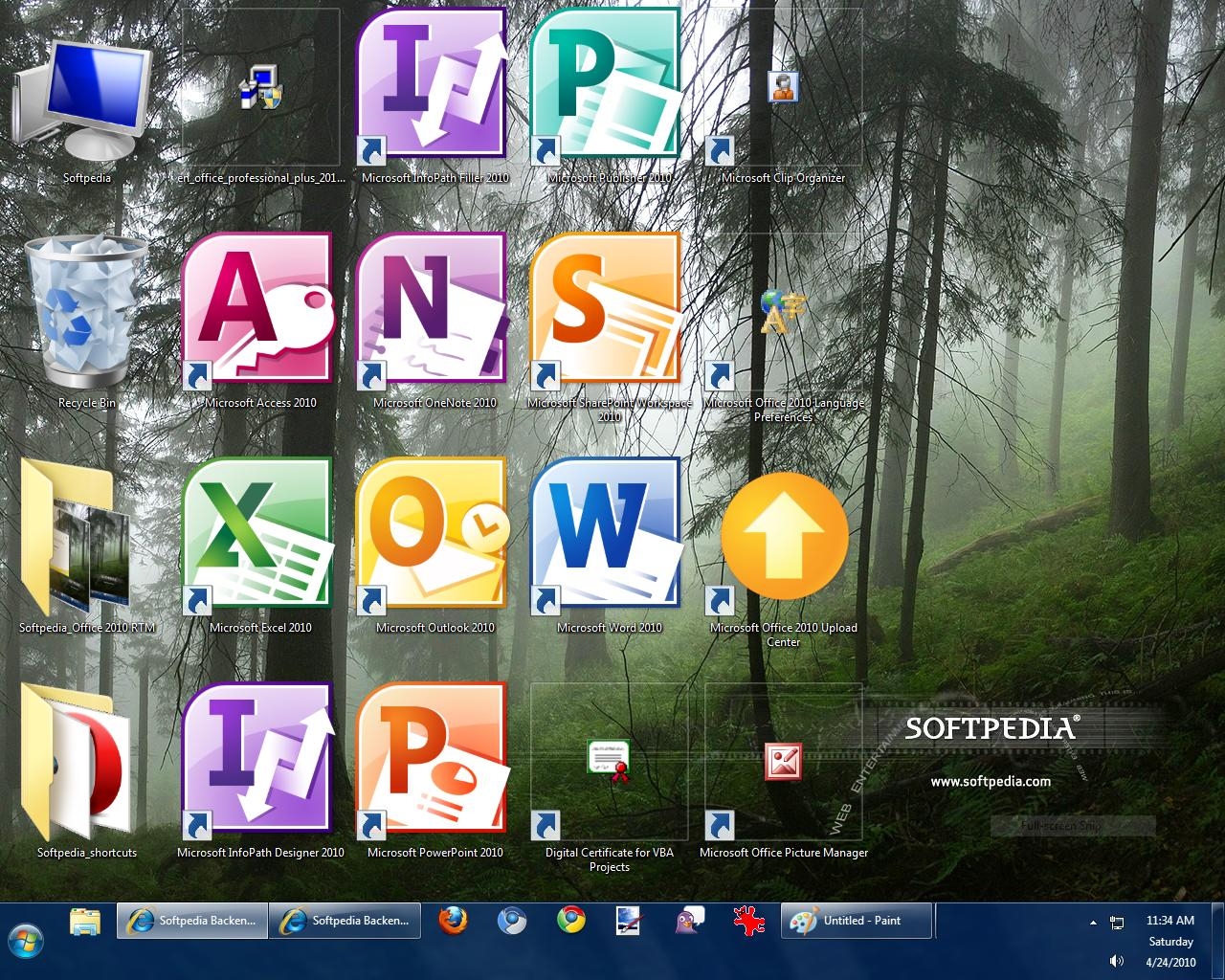This screenshot has height=980, width=1225.
Task: Click Microsoft InfoPath Designer 2010 icon
Action: coord(258,759)
